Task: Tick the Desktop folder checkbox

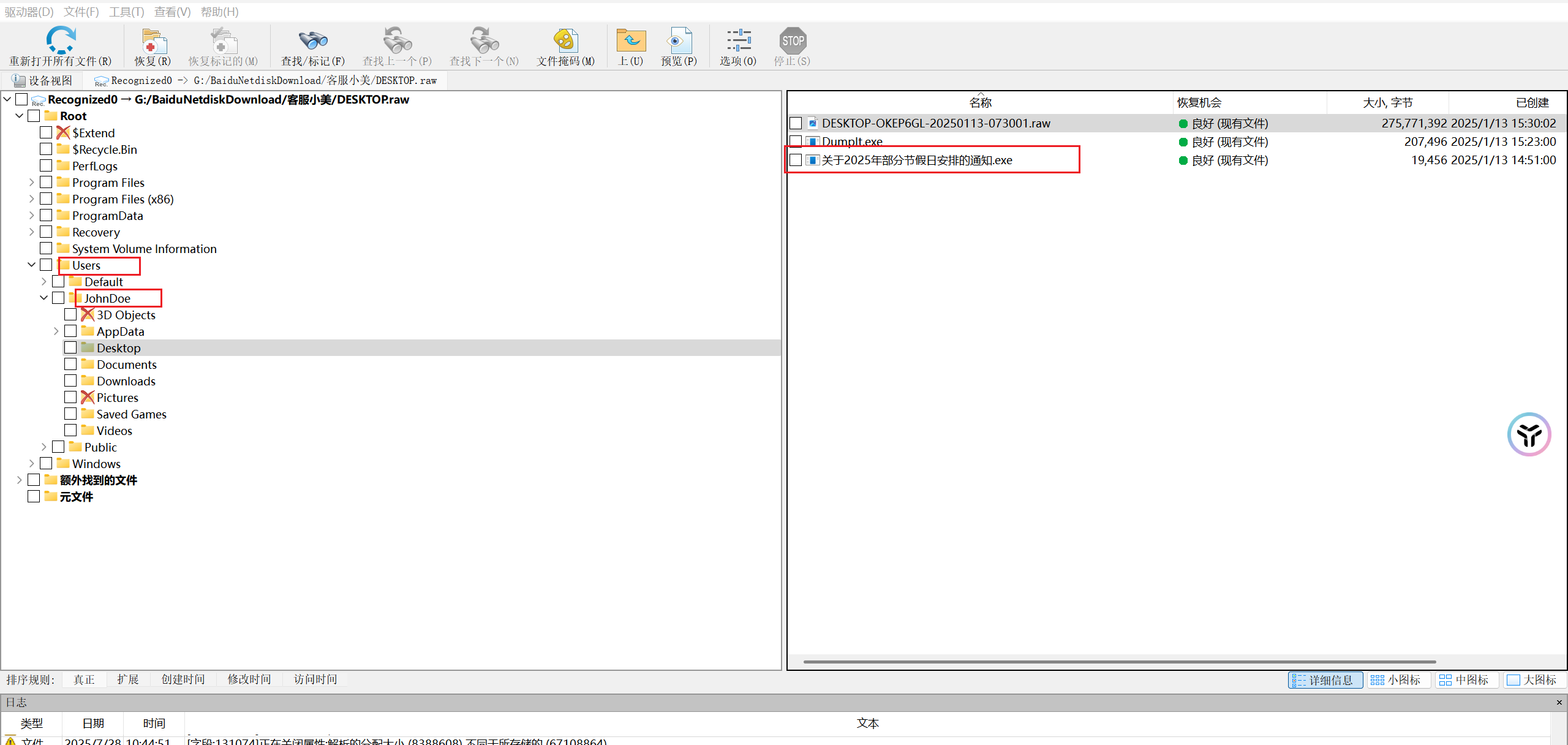Action: 70,347
